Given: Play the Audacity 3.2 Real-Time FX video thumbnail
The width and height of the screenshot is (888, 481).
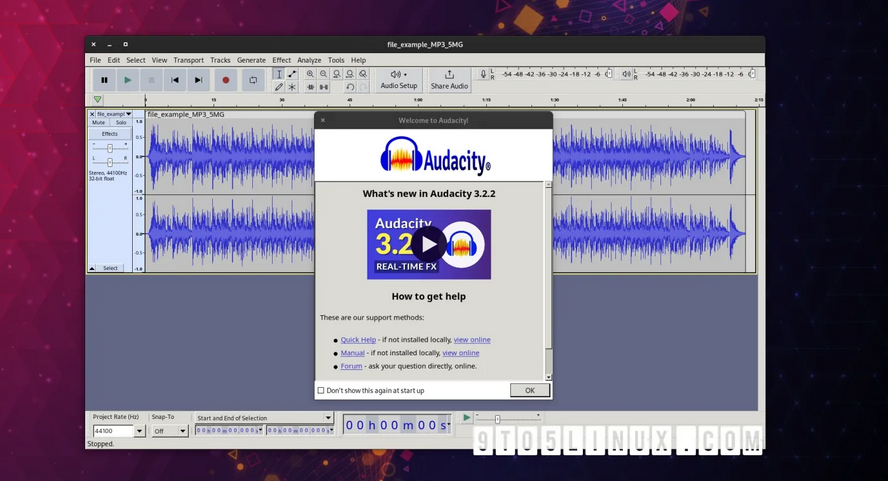Looking at the screenshot, I should click(429, 244).
